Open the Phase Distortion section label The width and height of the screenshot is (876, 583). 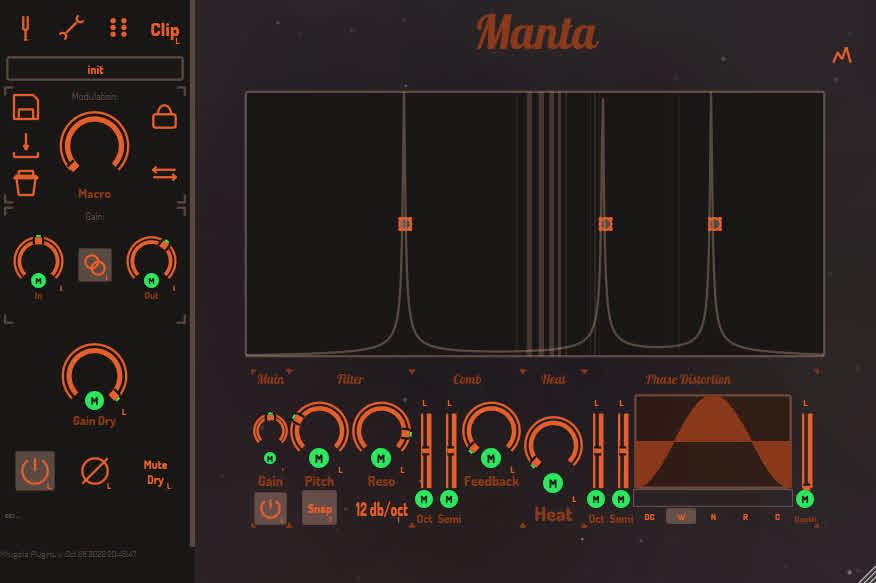688,380
